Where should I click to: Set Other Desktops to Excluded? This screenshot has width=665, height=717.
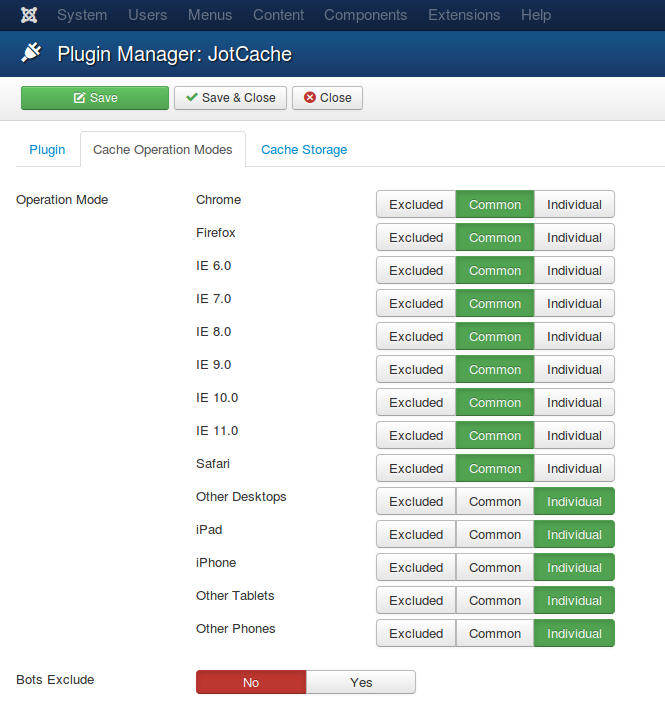(416, 501)
